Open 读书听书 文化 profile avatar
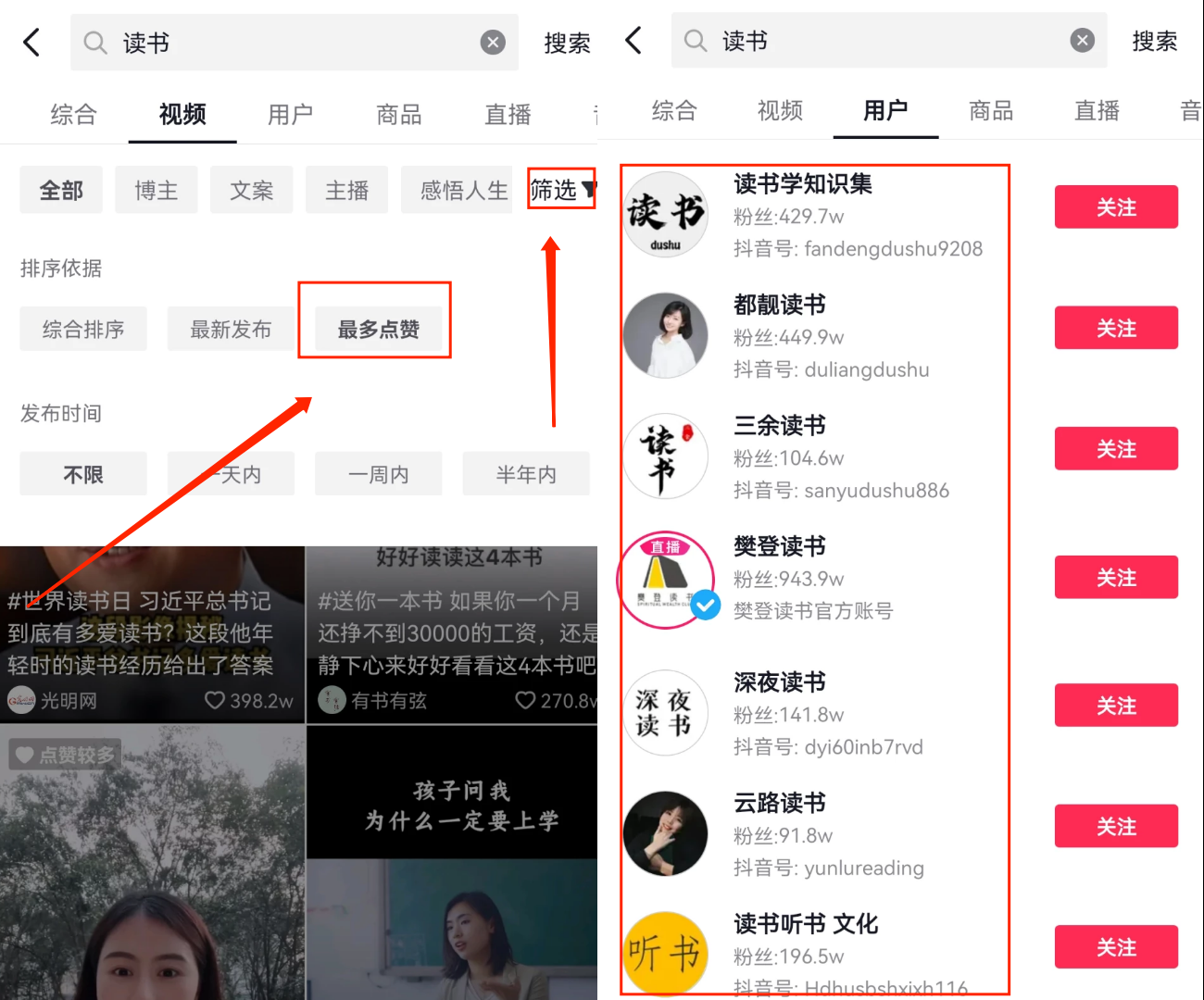Viewport: 1204px width, 1000px height. tap(665, 954)
